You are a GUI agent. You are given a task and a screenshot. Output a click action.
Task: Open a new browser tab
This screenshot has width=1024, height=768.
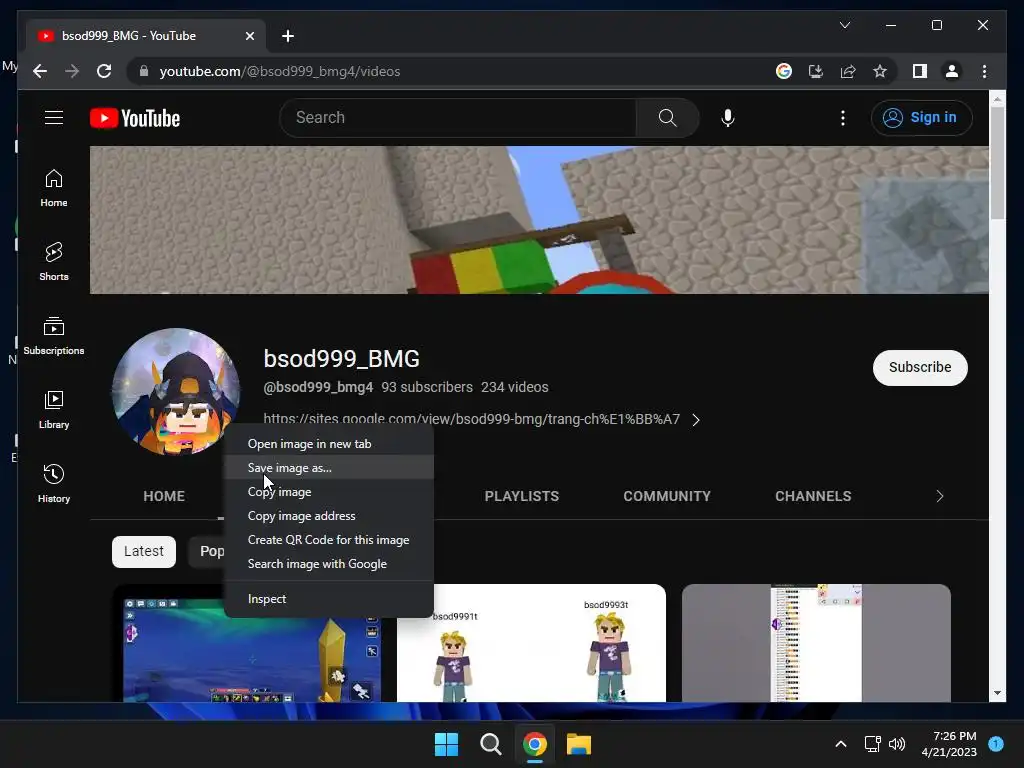click(288, 36)
